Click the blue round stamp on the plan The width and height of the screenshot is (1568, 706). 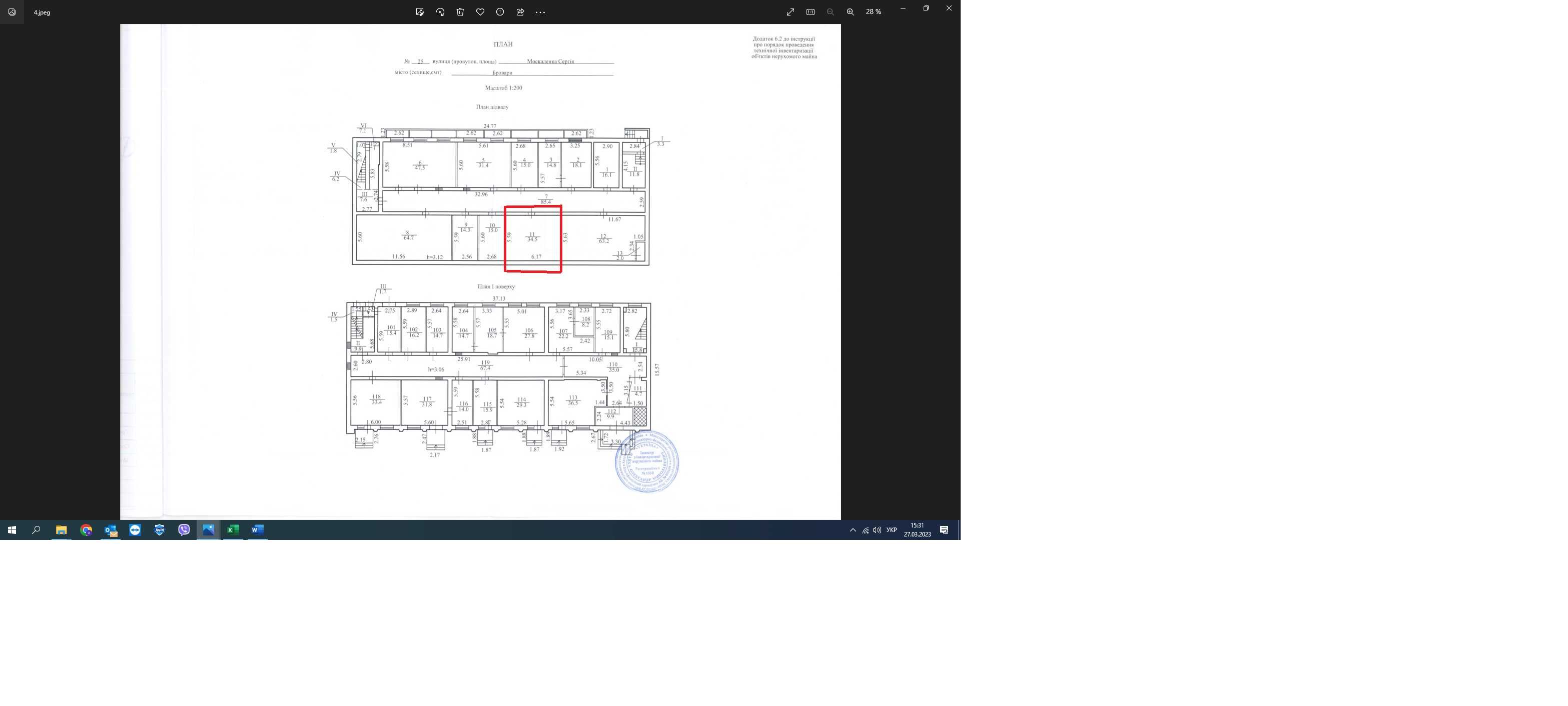[646, 461]
